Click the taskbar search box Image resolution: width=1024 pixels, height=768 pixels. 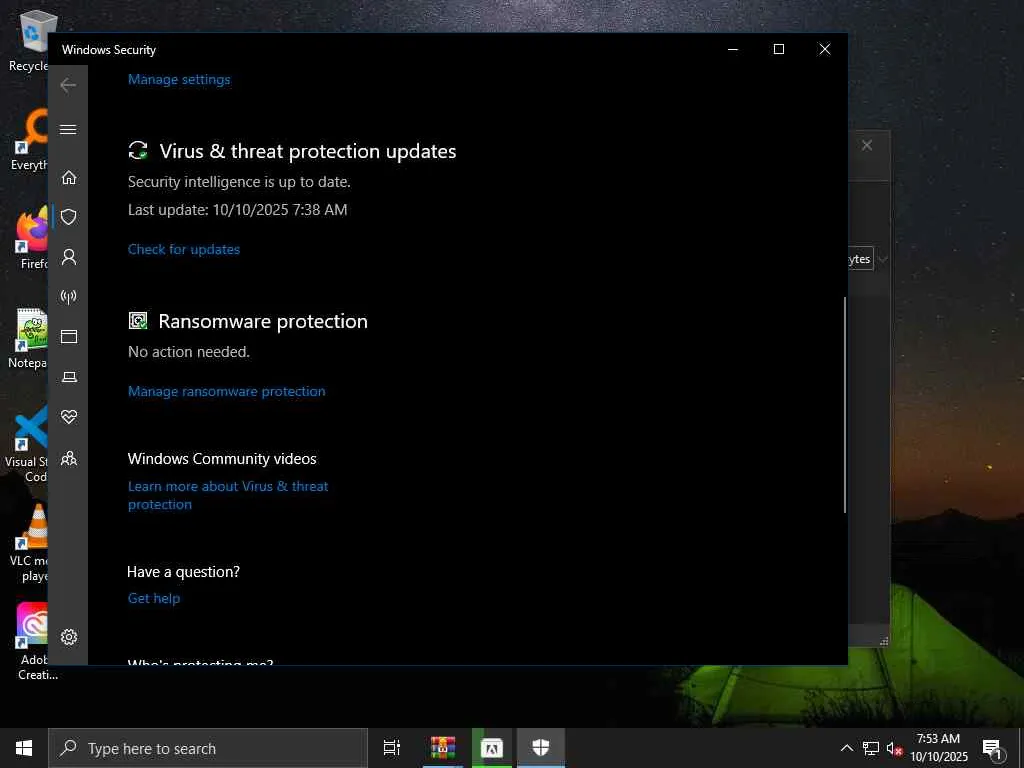[208, 748]
